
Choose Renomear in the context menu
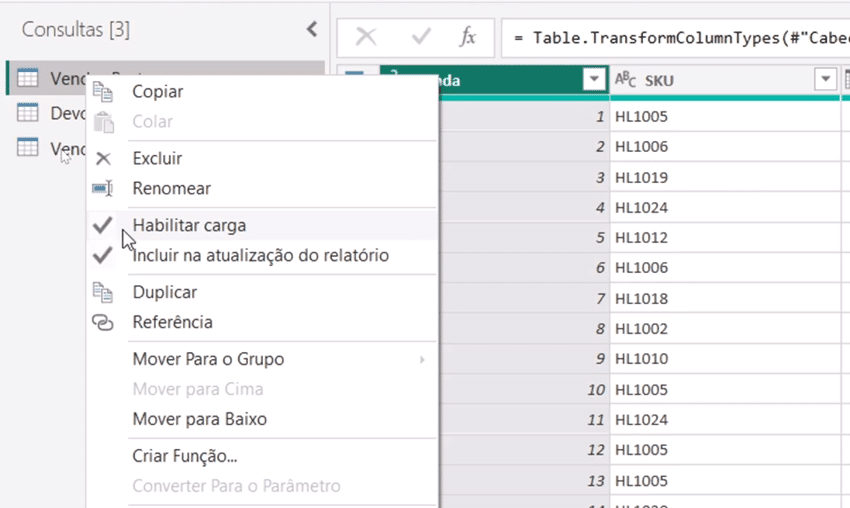pyautogui.click(x=171, y=188)
